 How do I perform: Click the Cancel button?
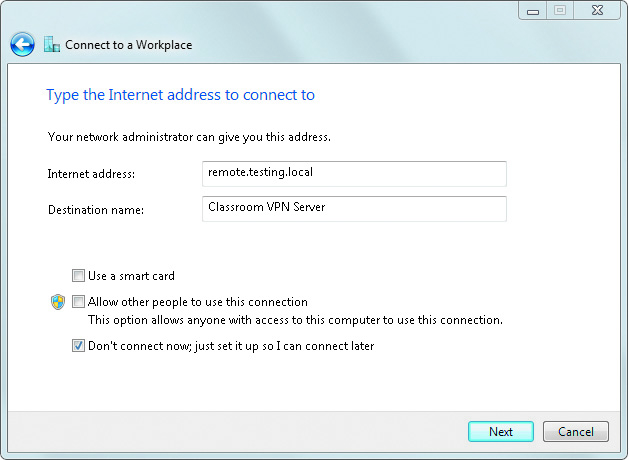coord(576,432)
